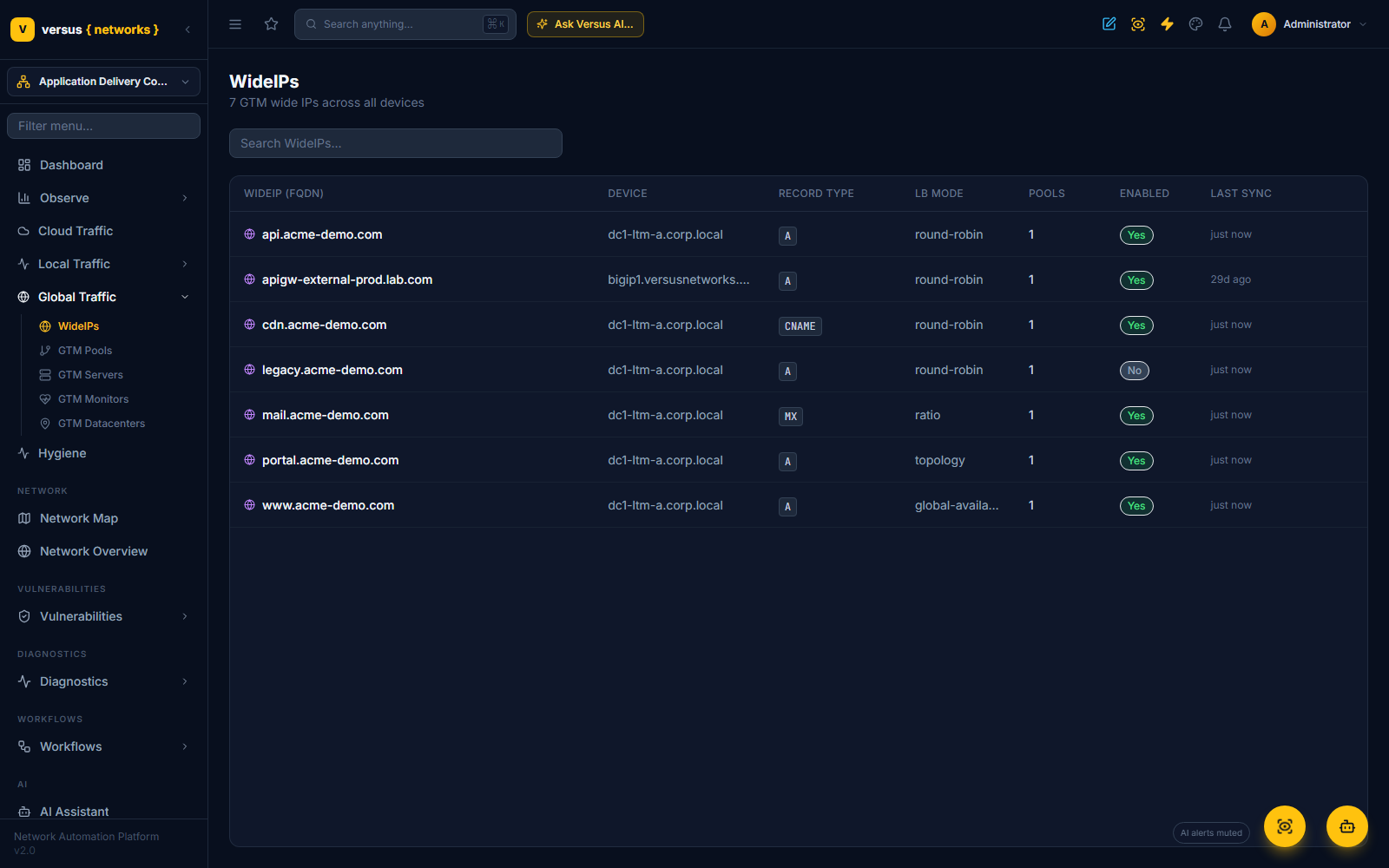Image resolution: width=1389 pixels, height=868 pixels.
Task: Click the top bar screenshot capture icon
Action: pyautogui.click(x=1138, y=24)
